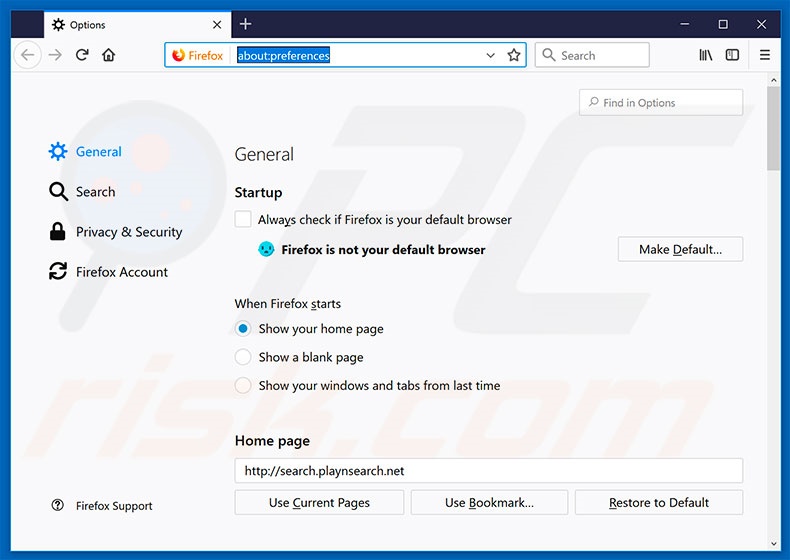The width and height of the screenshot is (790, 560).
Task: Click the Make Default button
Action: (x=680, y=249)
